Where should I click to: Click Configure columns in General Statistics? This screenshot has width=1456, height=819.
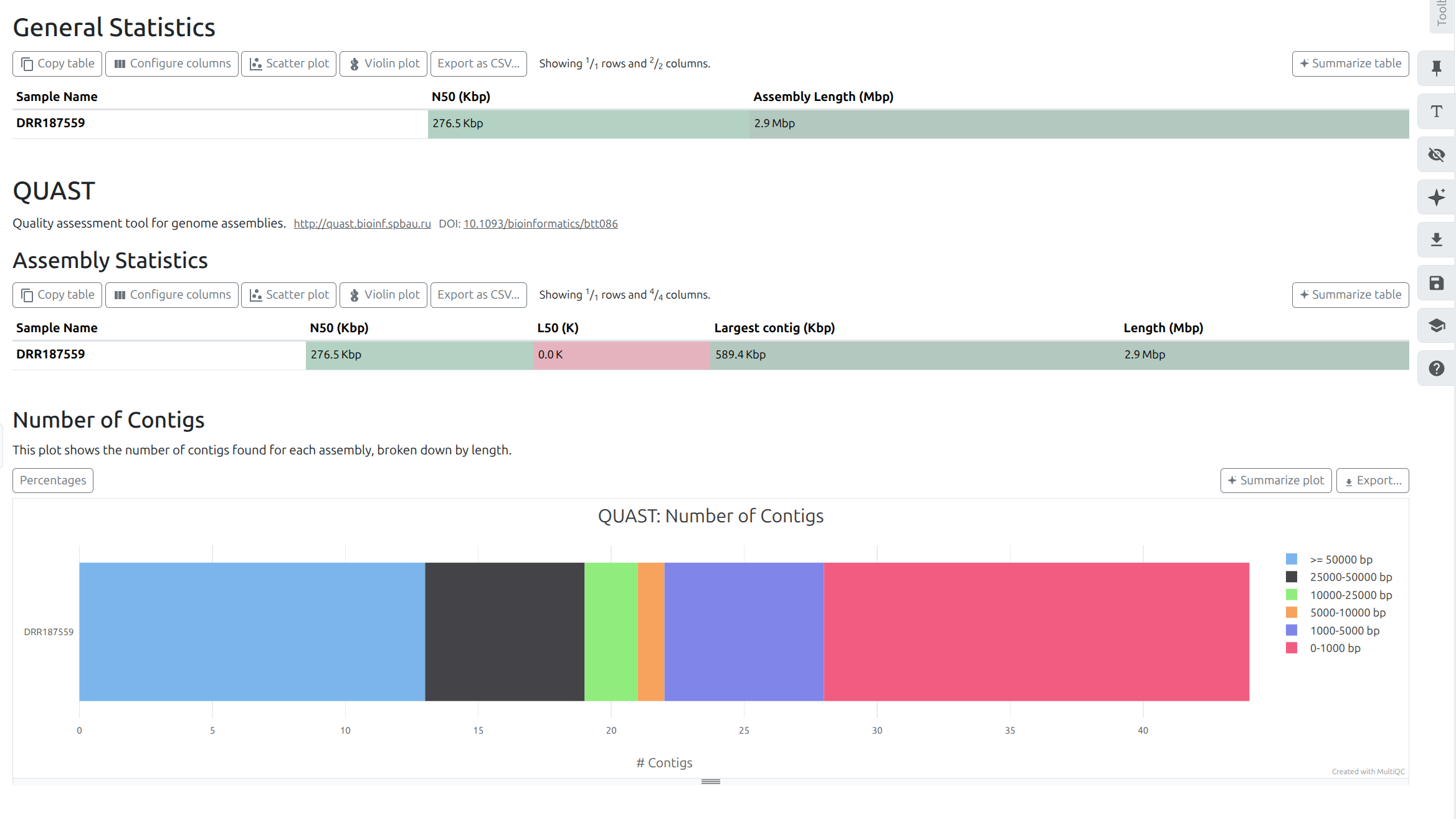[x=172, y=64]
